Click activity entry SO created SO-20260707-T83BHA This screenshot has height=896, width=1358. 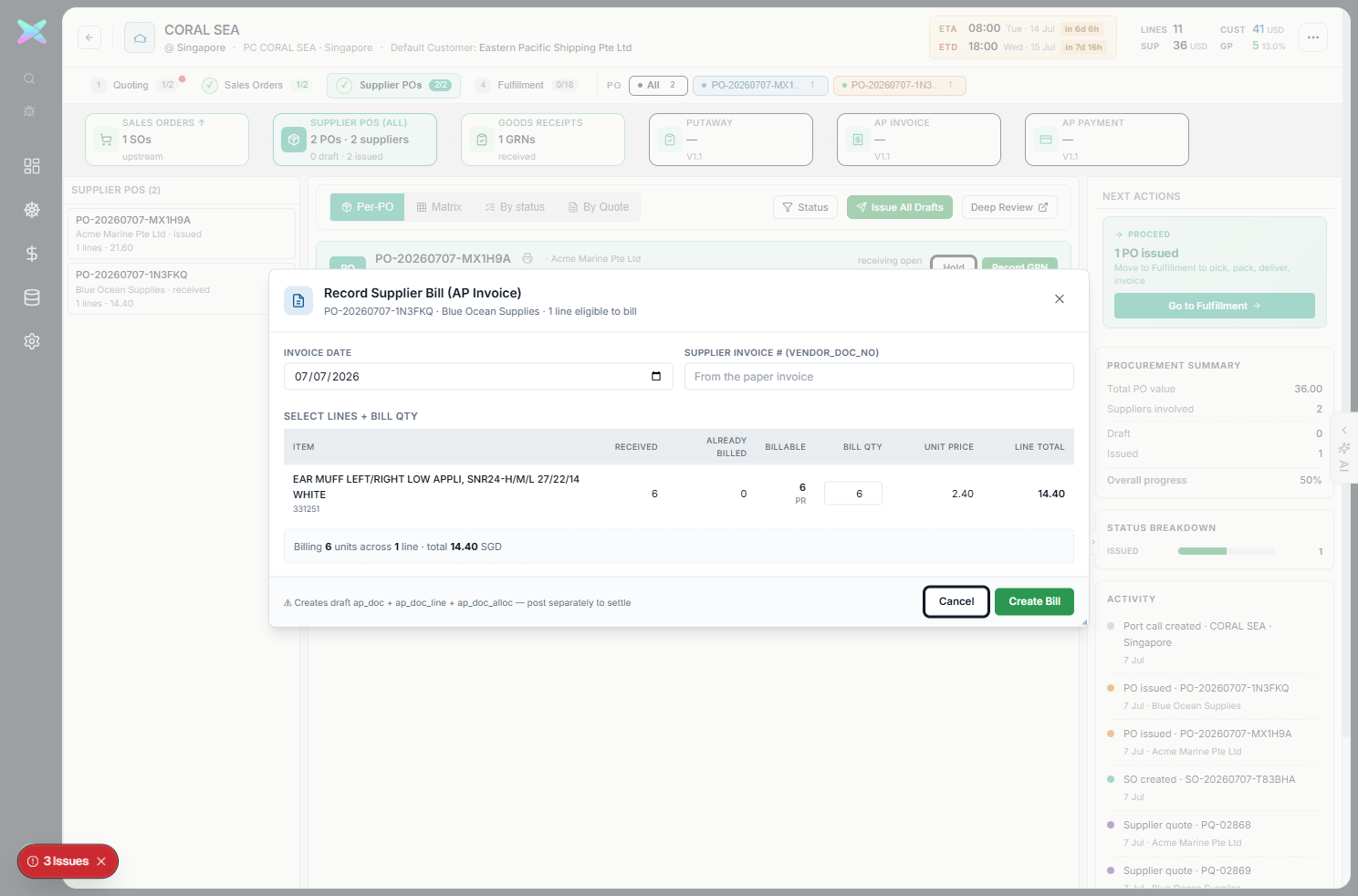pos(1213,787)
